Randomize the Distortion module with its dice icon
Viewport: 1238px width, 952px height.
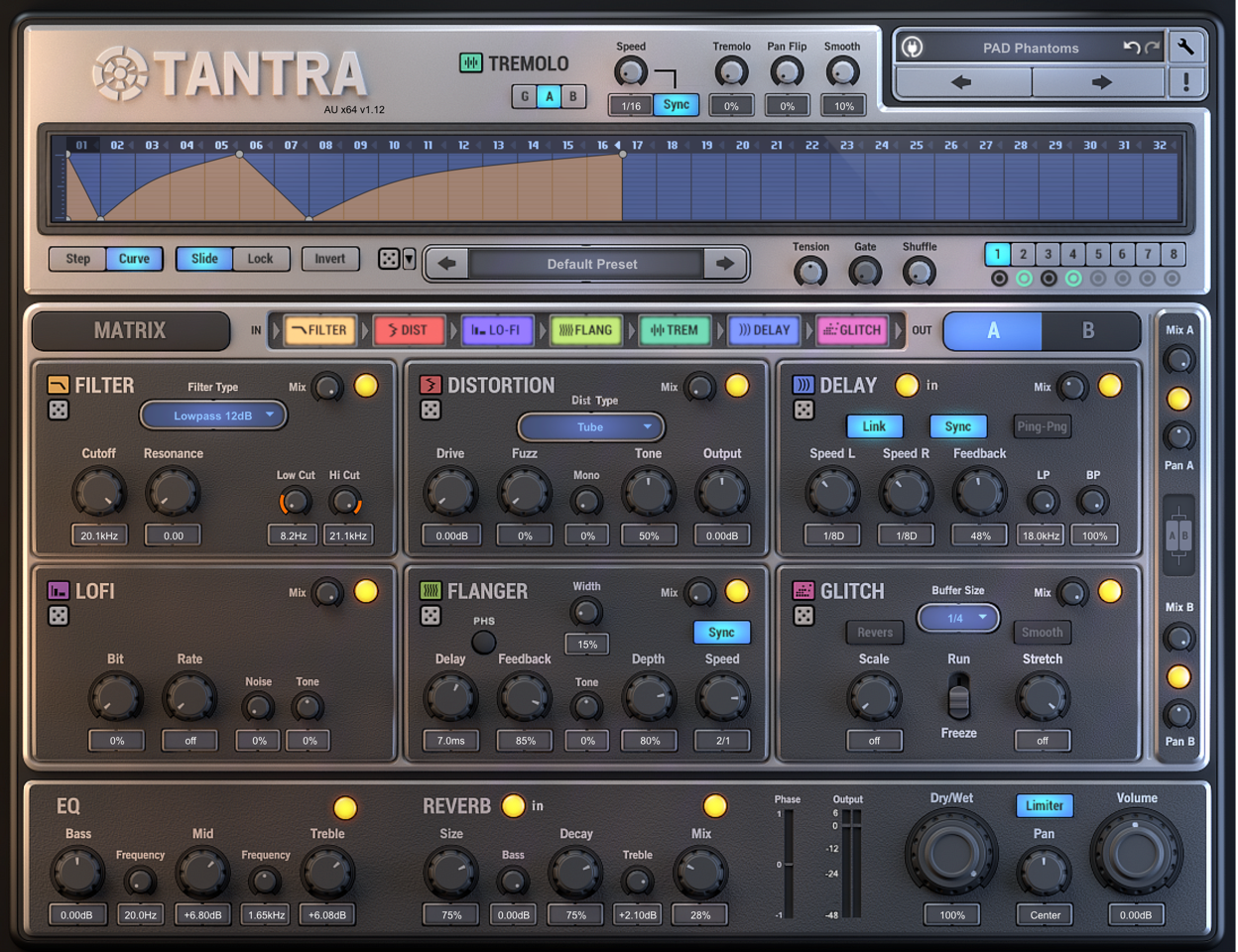(x=431, y=409)
